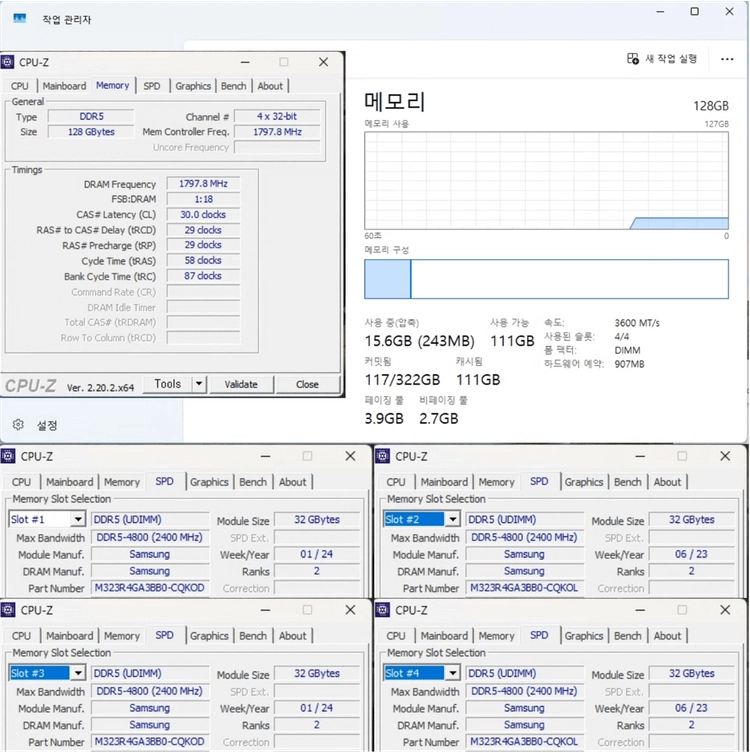This screenshot has width=750, height=753.
Task: Click Slot #2 part number M323R4GA3BB0-CQKOL
Action: click(x=524, y=588)
